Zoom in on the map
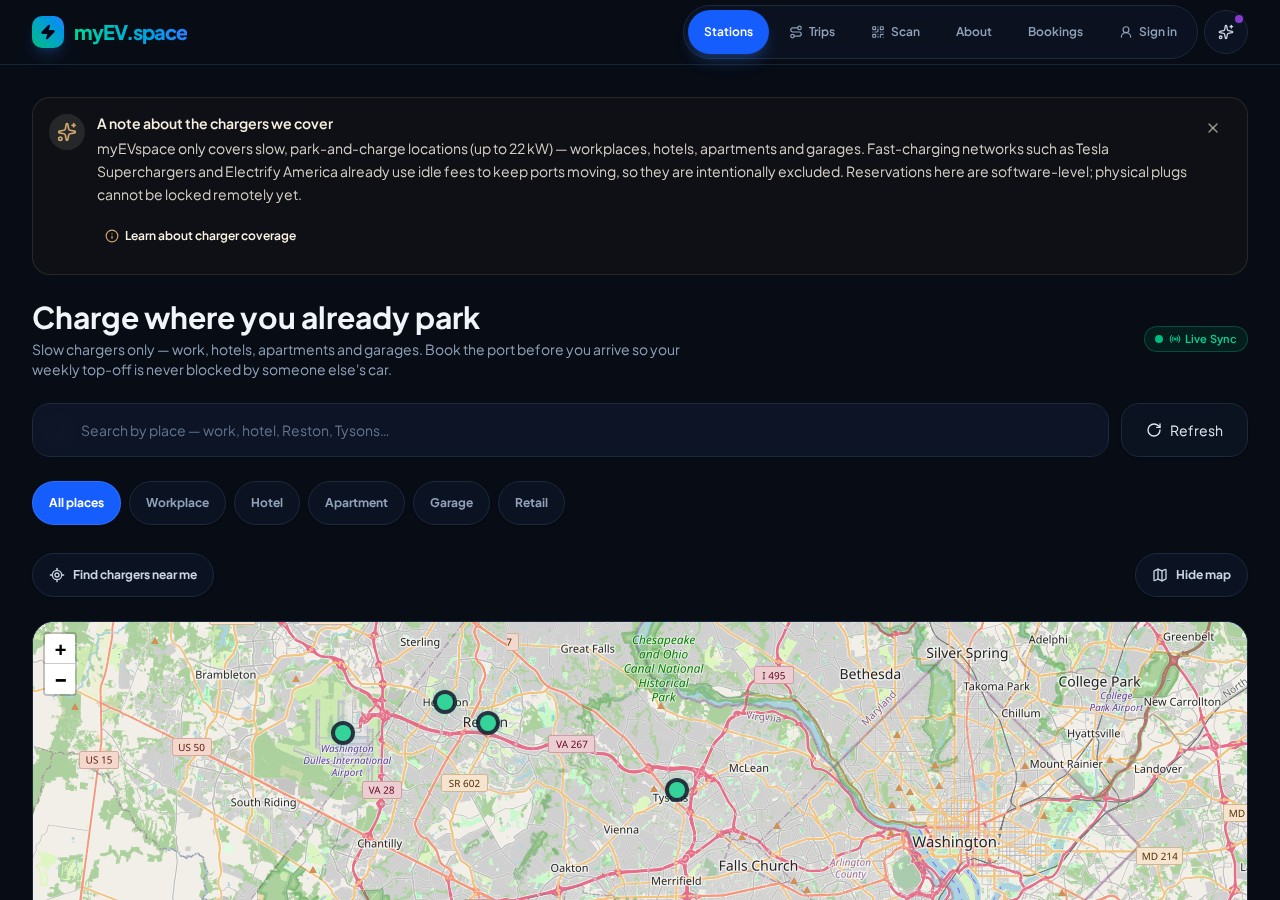Viewport: 1280px width, 900px height. tap(60, 649)
